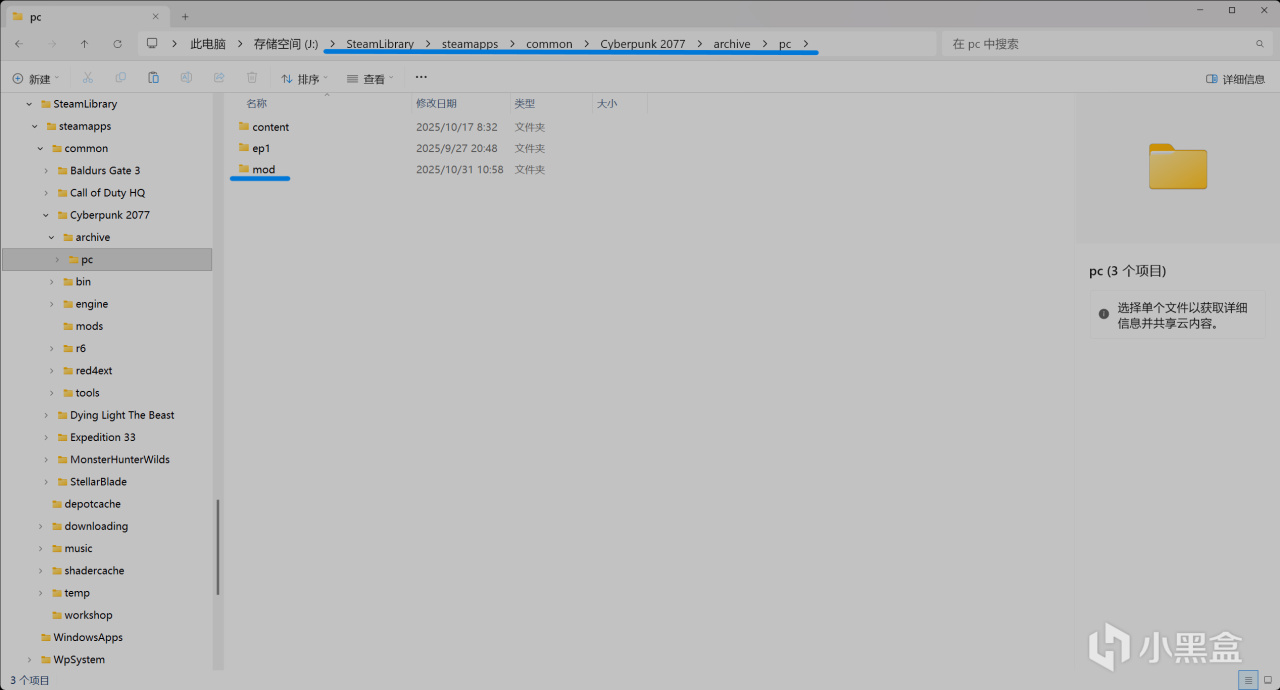Click navigation pane vertical scrollbar
This screenshot has height=690, width=1280.
tap(218, 547)
